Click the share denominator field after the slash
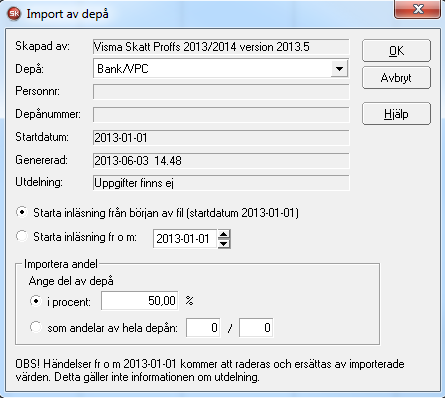The height and width of the screenshot is (398, 445). (x=256, y=328)
